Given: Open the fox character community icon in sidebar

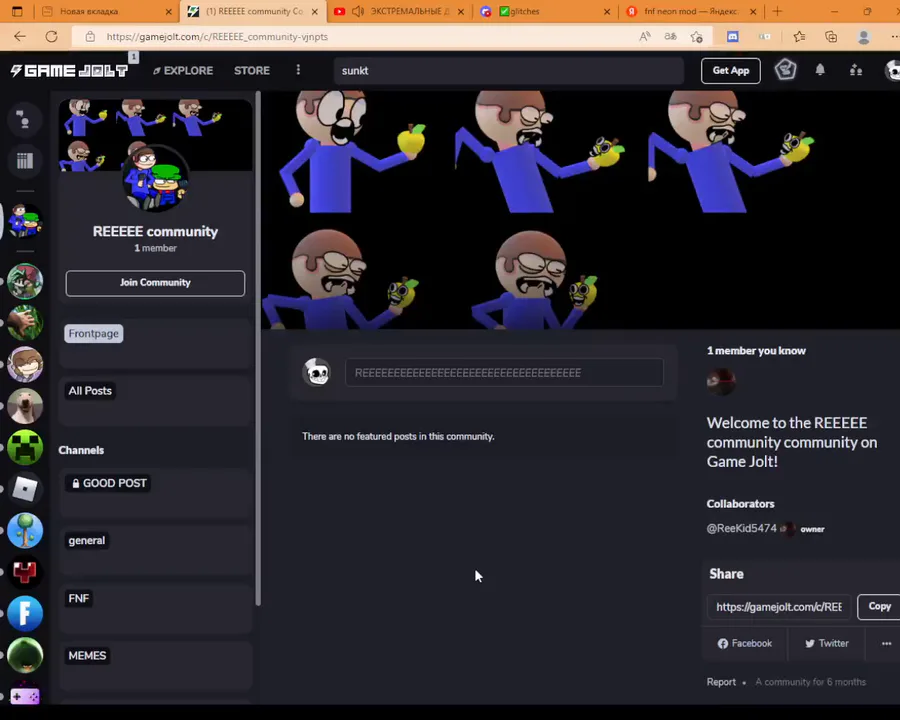Looking at the screenshot, I should pyautogui.click(x=25, y=281).
